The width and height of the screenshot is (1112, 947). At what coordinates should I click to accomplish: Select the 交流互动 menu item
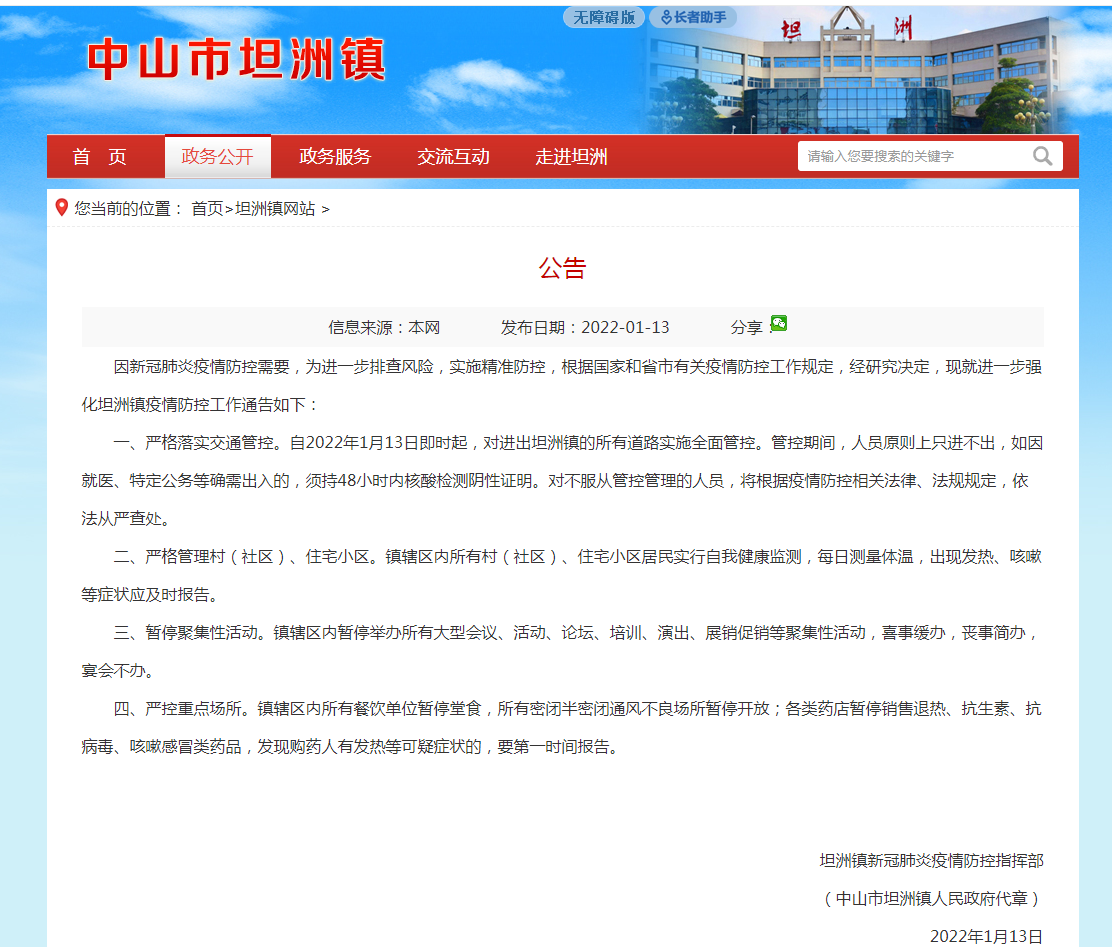pos(453,157)
